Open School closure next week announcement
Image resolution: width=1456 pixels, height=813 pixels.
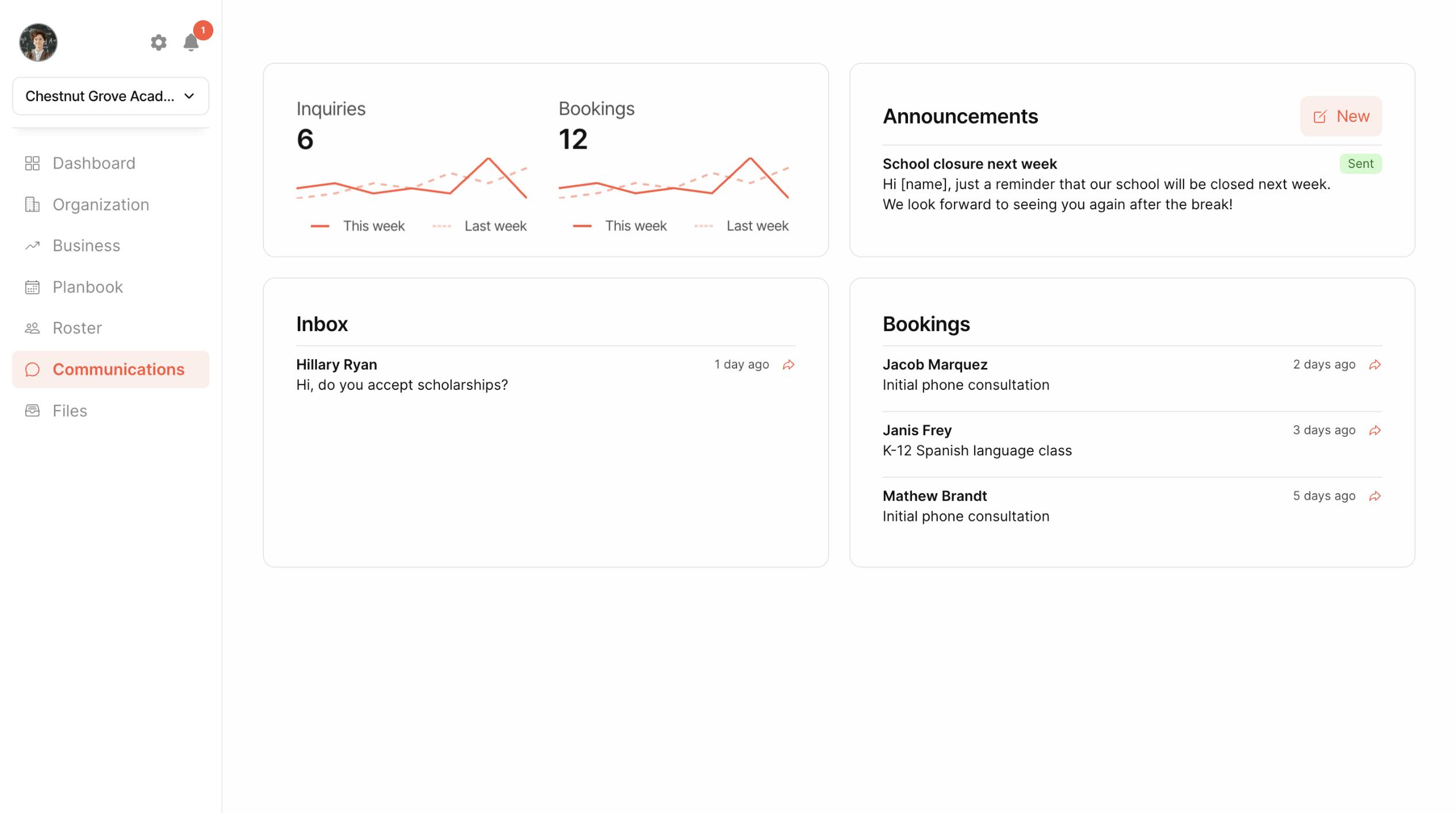[969, 164]
